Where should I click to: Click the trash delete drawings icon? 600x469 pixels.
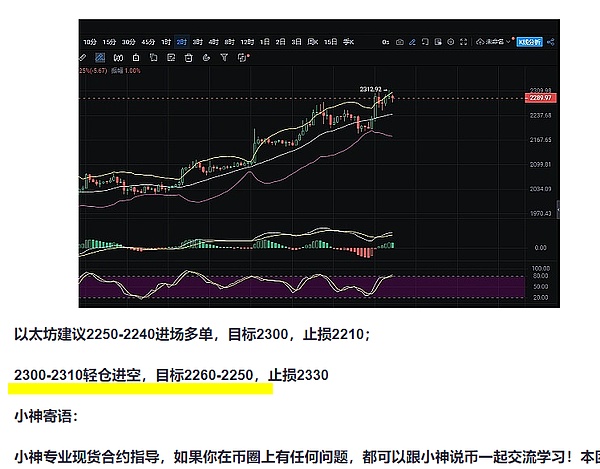(x=188, y=58)
